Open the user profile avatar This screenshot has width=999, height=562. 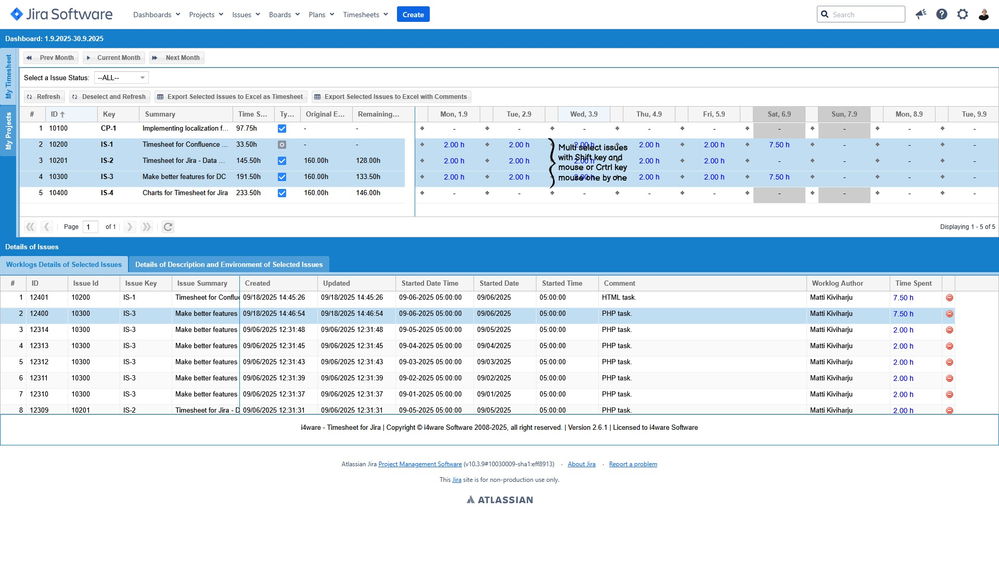984,14
